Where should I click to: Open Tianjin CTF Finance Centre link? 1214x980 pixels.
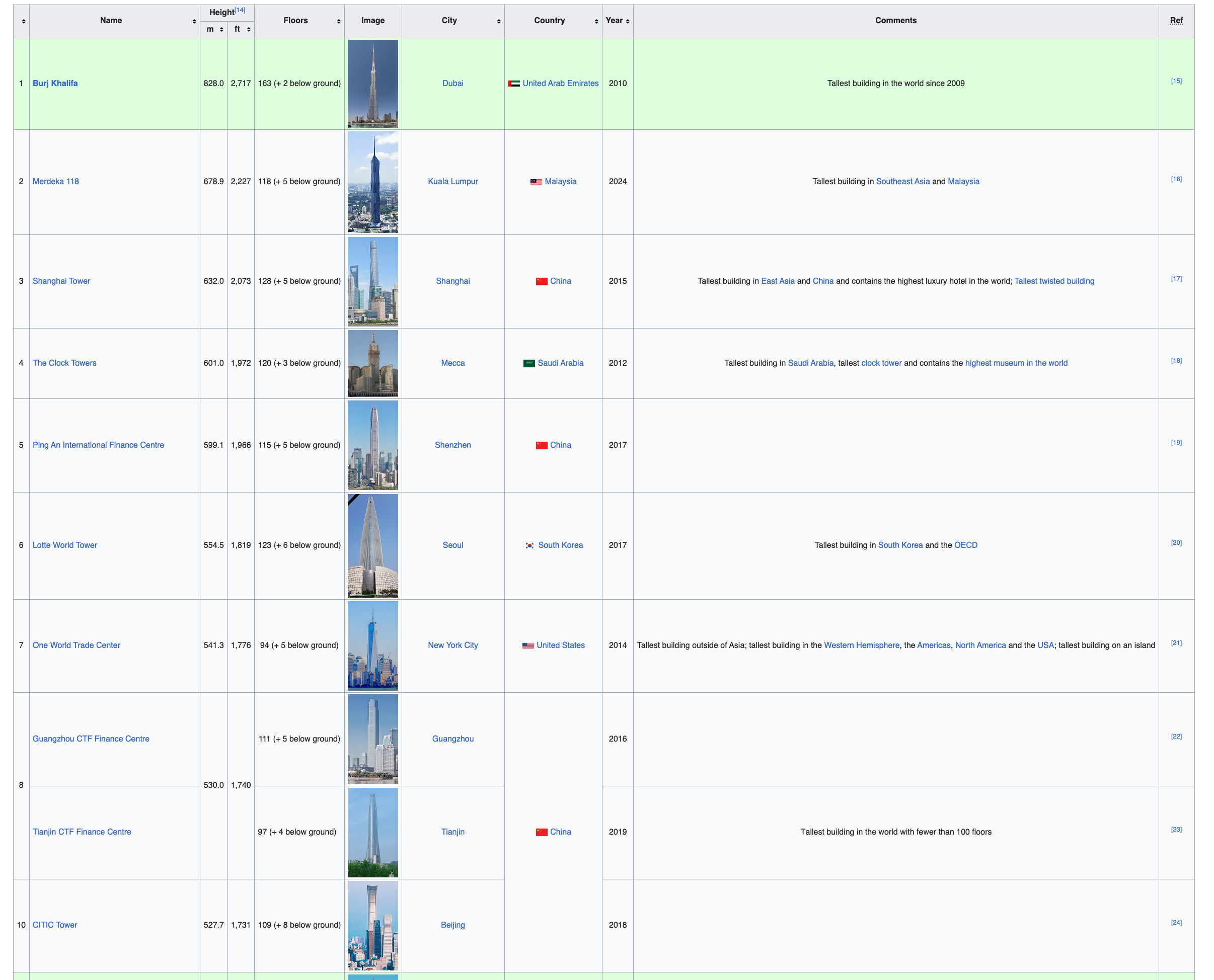[x=82, y=832]
